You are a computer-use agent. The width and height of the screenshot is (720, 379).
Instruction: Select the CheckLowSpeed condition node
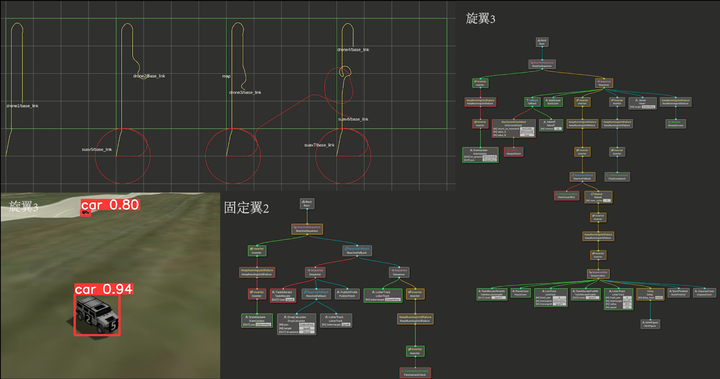[617, 176]
